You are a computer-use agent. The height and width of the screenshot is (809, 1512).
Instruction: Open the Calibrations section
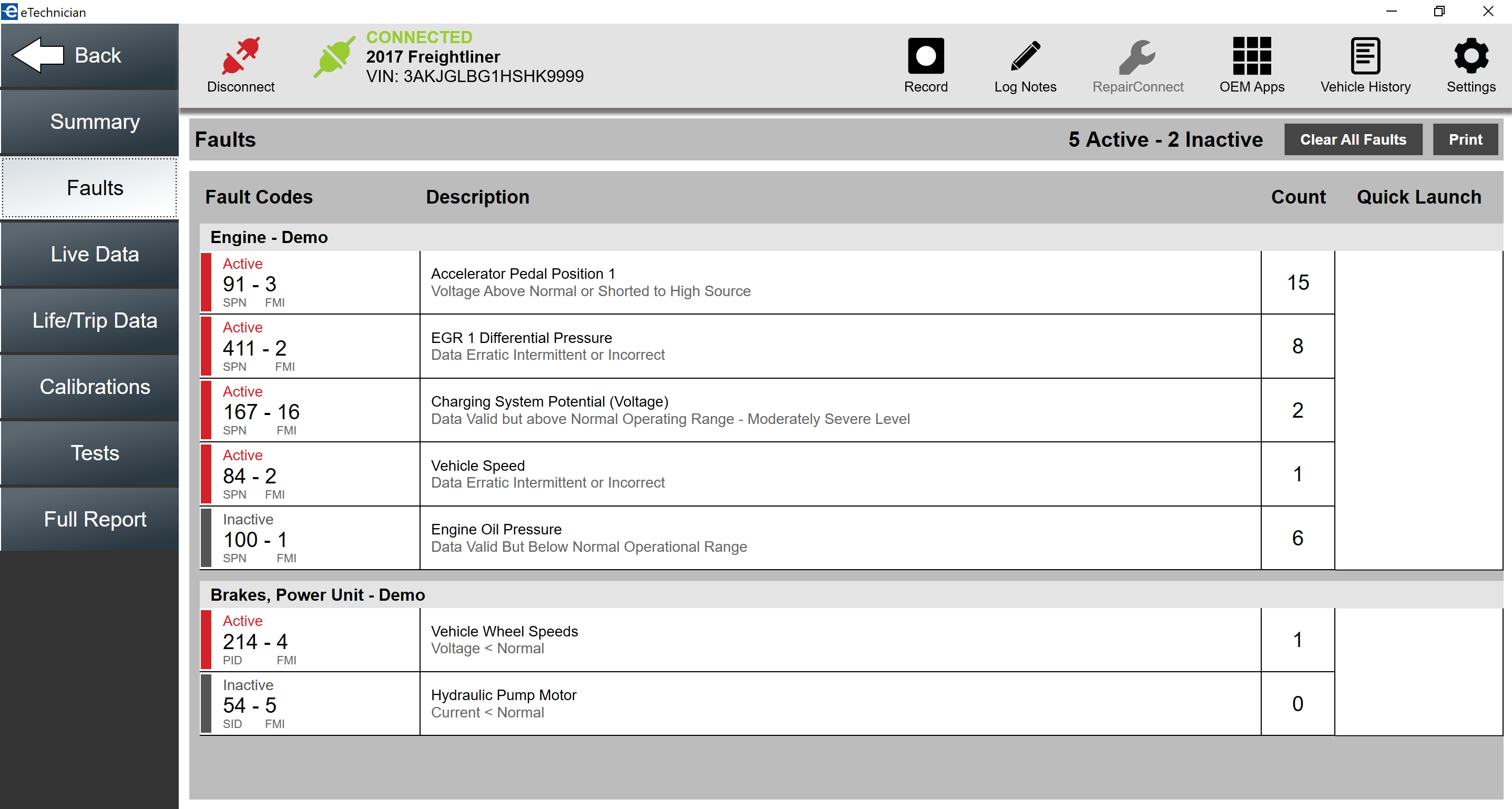pos(89,387)
